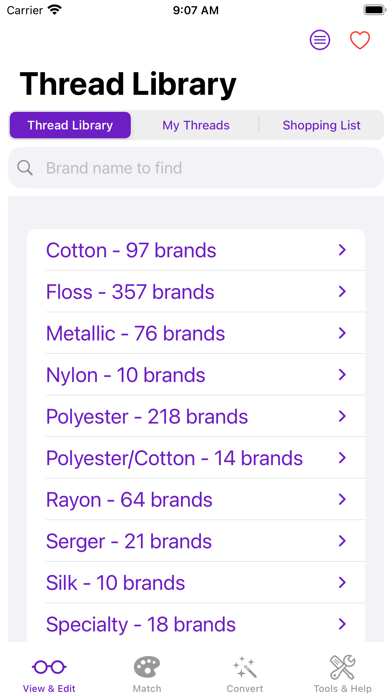Switch to the Match palette tab
The image size is (392, 696).
pos(147,674)
